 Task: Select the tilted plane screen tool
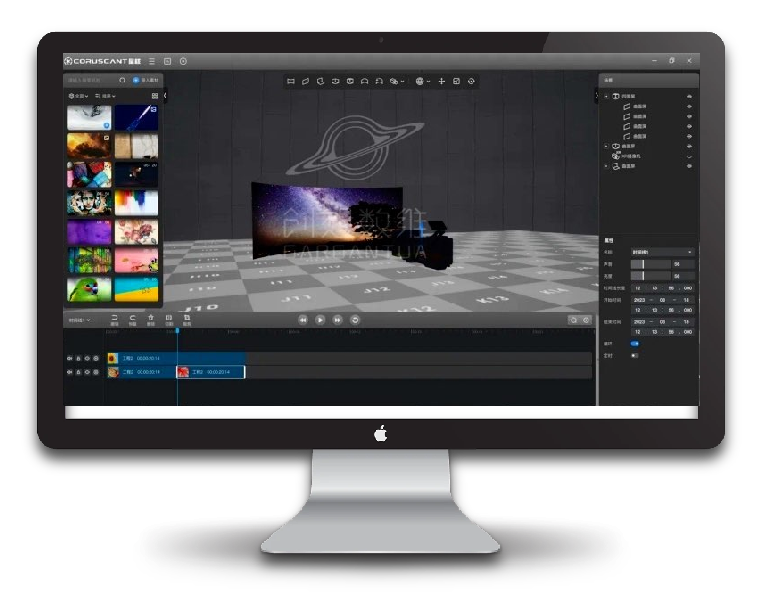pyautogui.click(x=305, y=81)
